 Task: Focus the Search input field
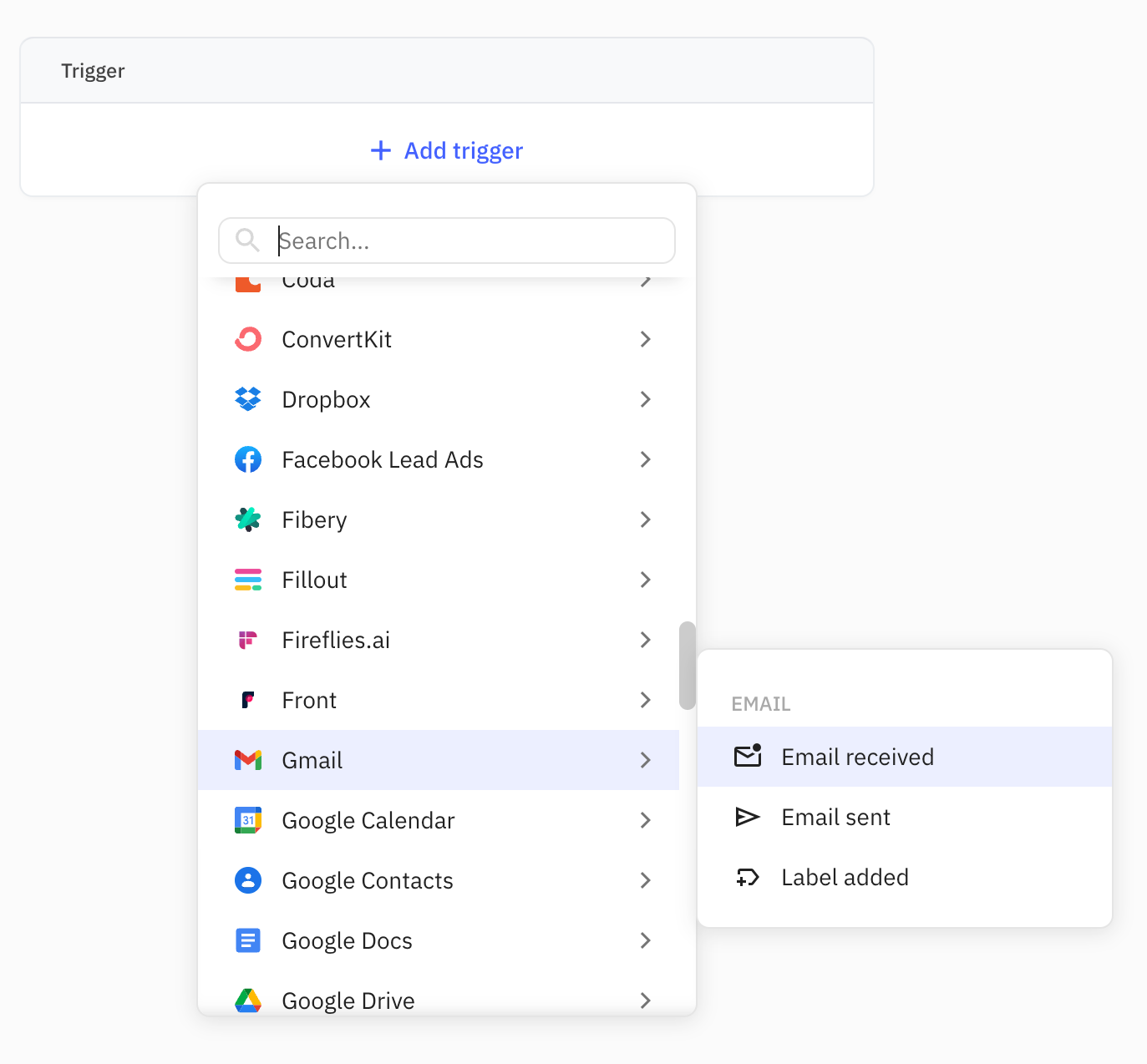click(x=447, y=241)
